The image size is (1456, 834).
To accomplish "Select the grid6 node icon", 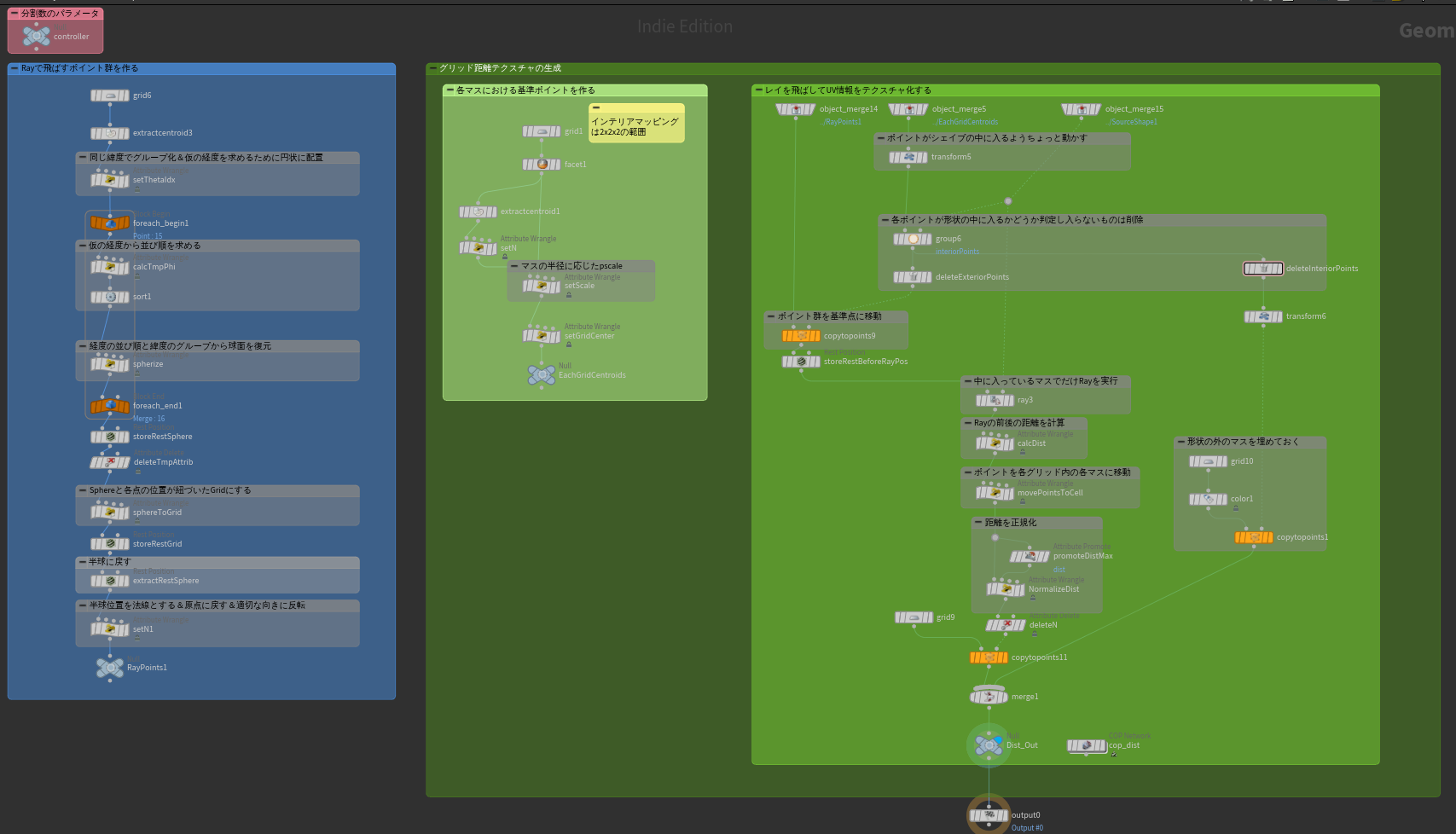I will [110, 96].
